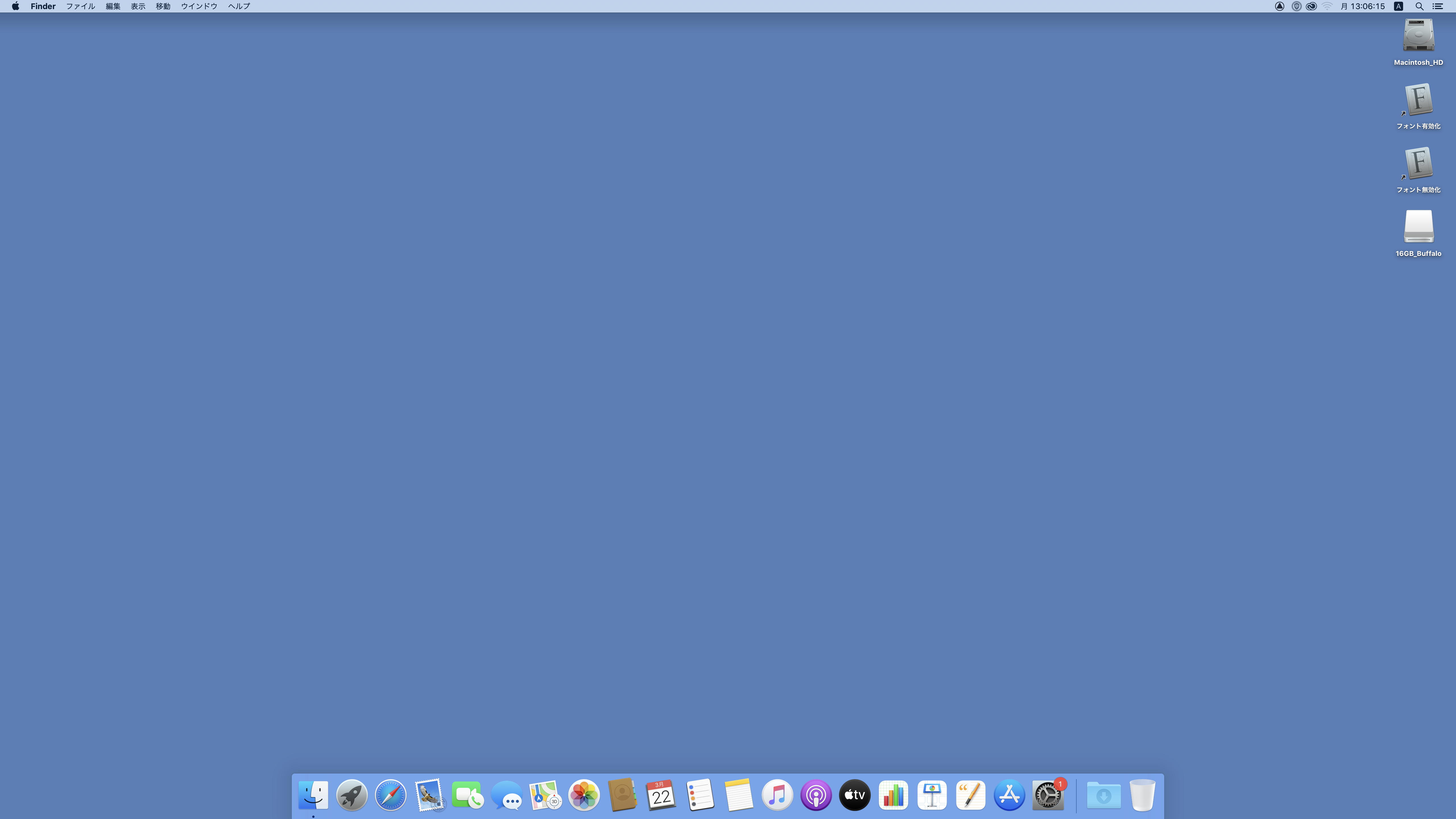The height and width of the screenshot is (819, 1456).
Task: Open Launchpad from the Dock
Action: click(x=351, y=795)
